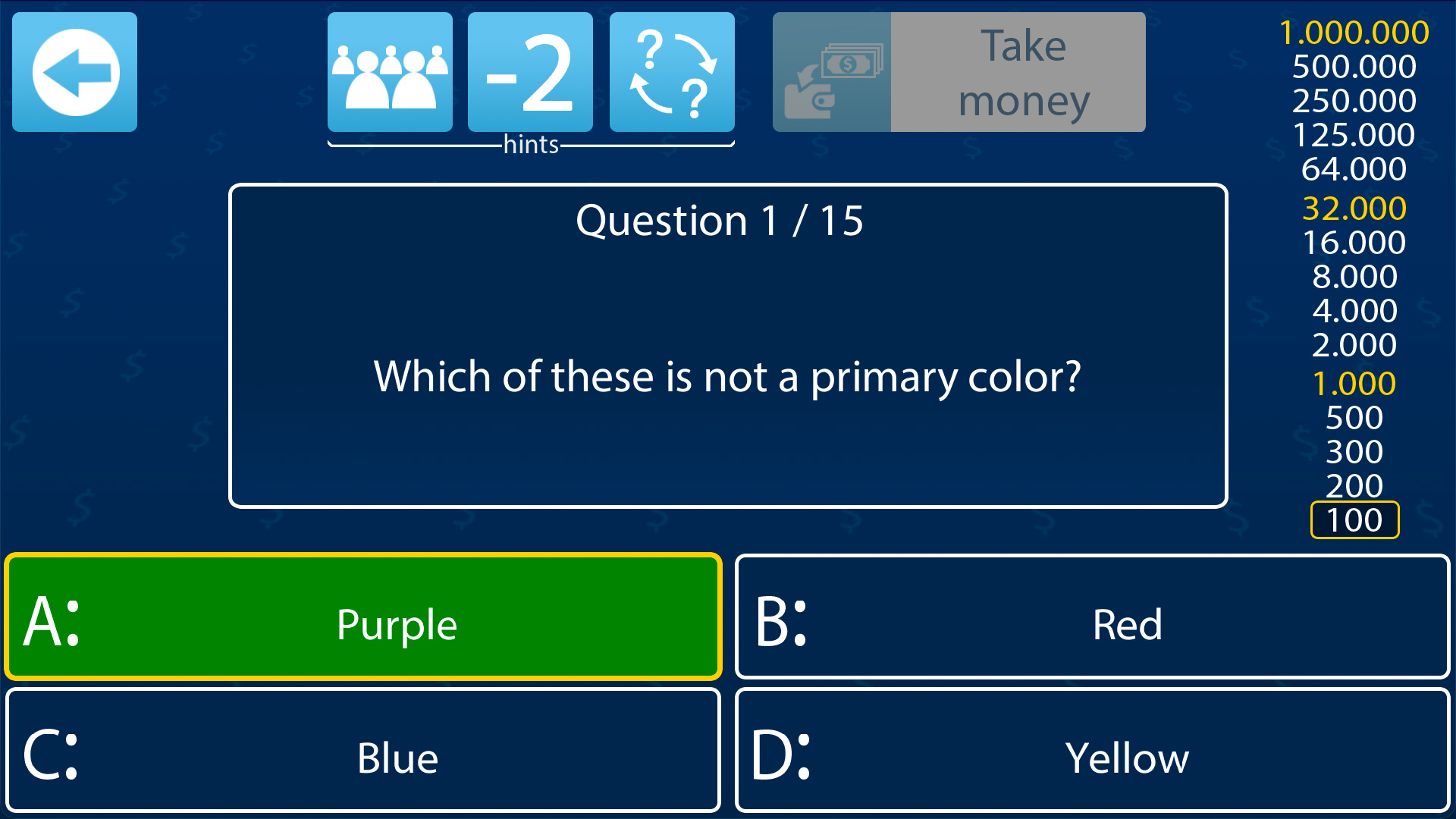Click the 200 prize level
This screenshot has height=819, width=1456.
[1354, 485]
